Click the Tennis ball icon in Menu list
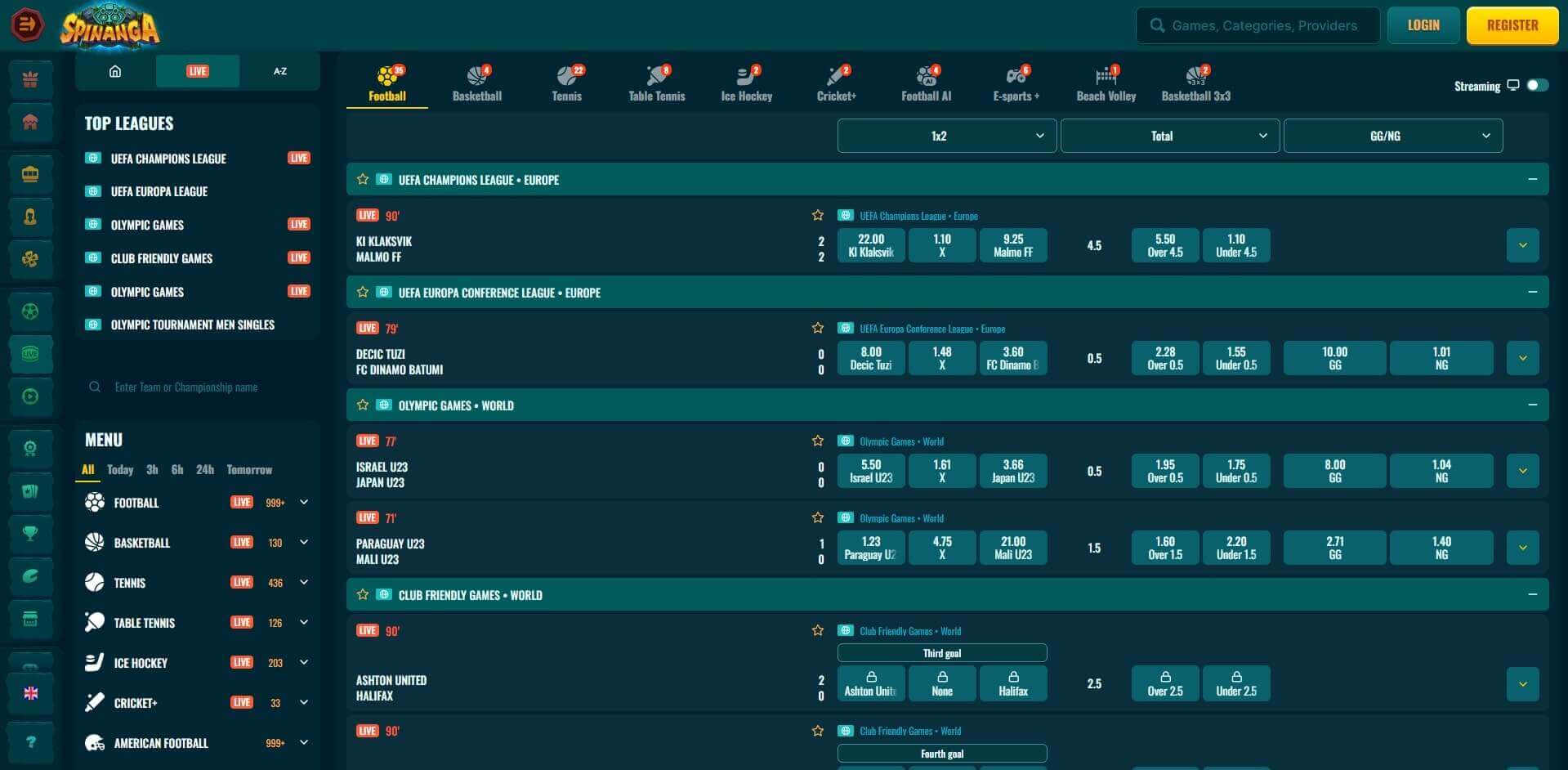This screenshot has height=770, width=1568. click(95, 582)
